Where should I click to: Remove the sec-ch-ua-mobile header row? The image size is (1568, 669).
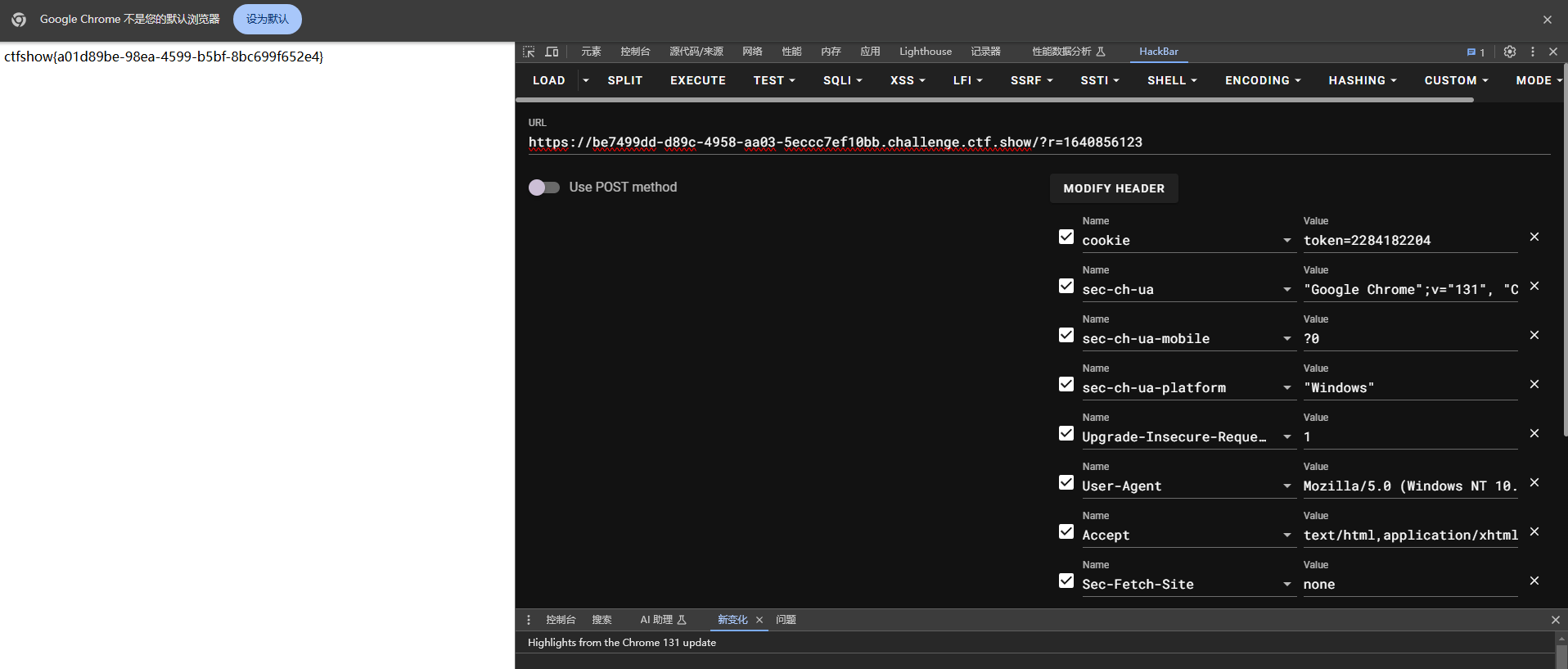point(1534,335)
